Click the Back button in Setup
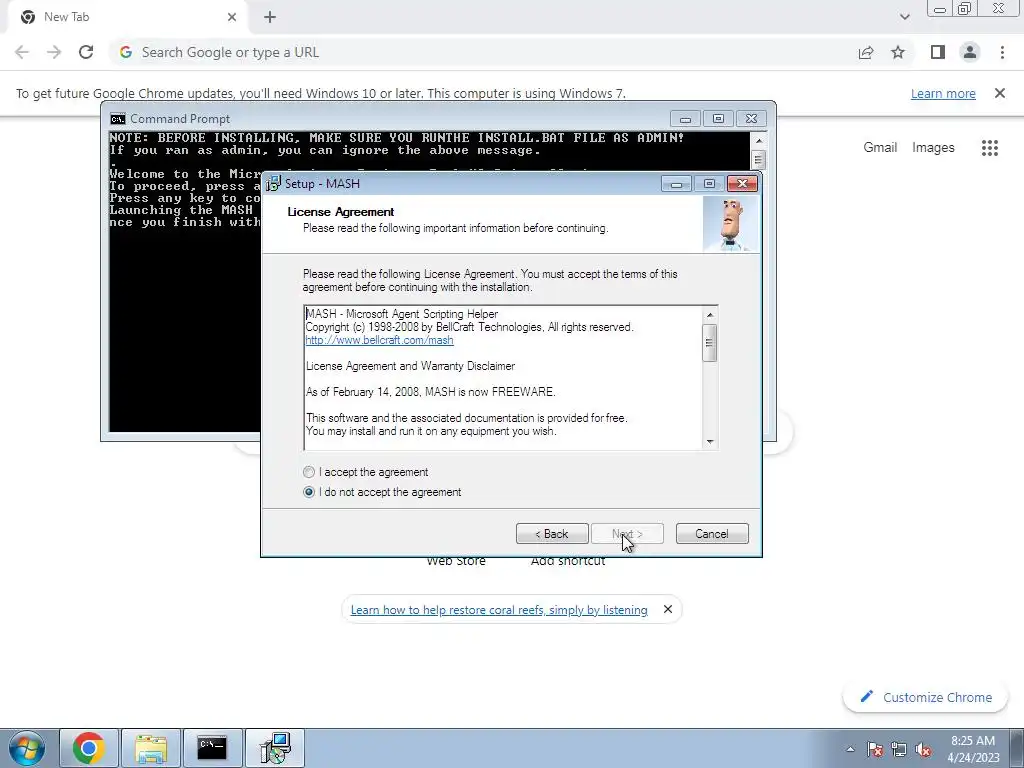Image resolution: width=1024 pixels, height=768 pixels. (552, 534)
